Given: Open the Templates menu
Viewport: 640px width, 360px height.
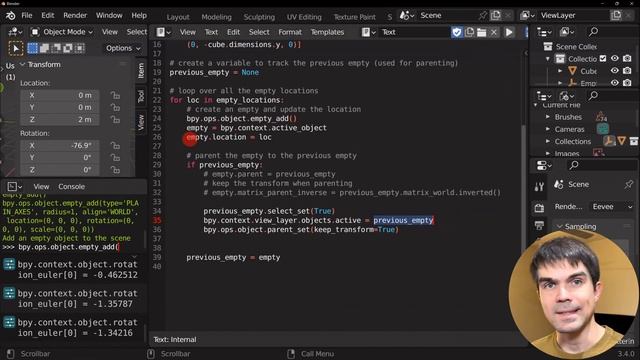Looking at the screenshot, I should click(x=327, y=32).
